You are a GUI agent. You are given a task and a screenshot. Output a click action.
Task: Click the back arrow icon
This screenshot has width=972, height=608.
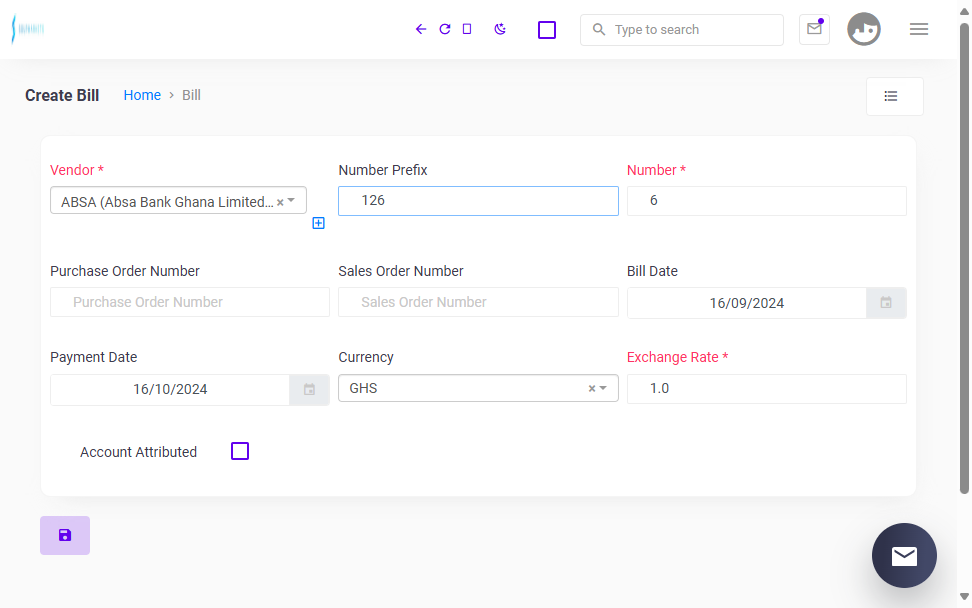[x=421, y=29]
